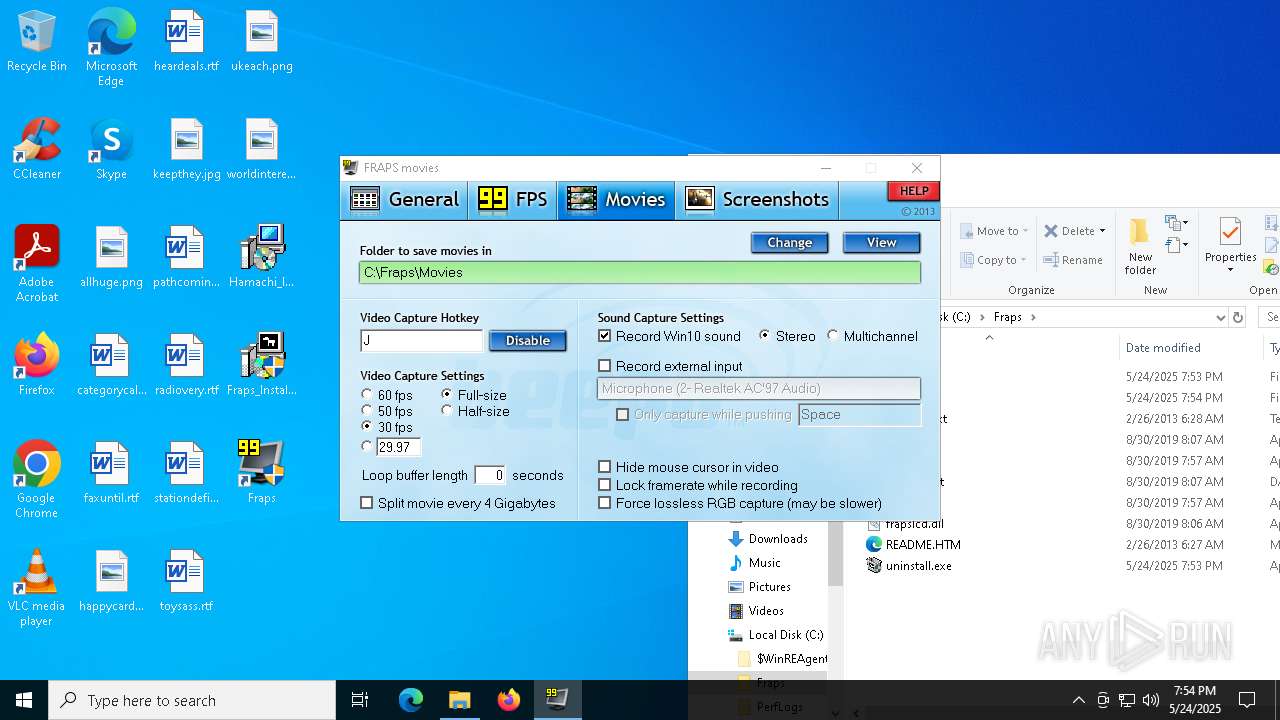Enable Lock framerate while recording

coord(604,485)
